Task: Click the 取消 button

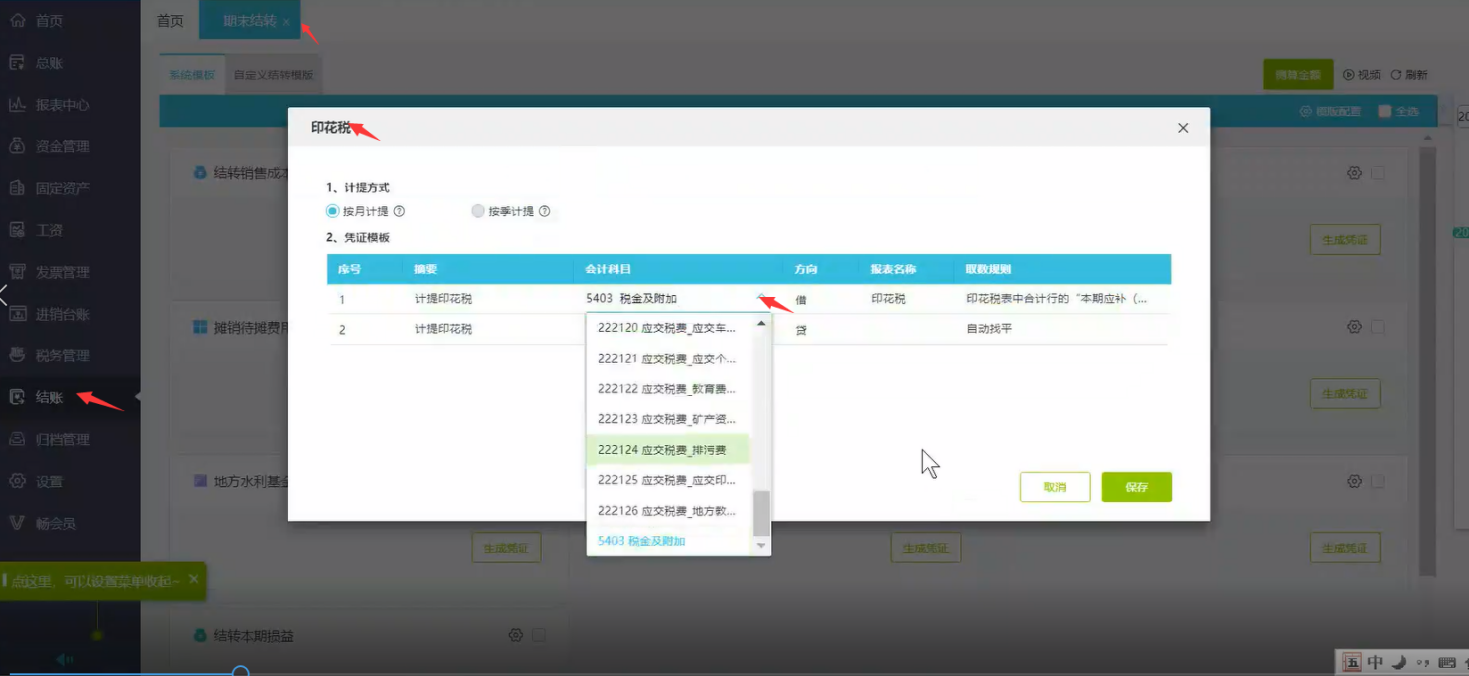Action: [x=1054, y=487]
